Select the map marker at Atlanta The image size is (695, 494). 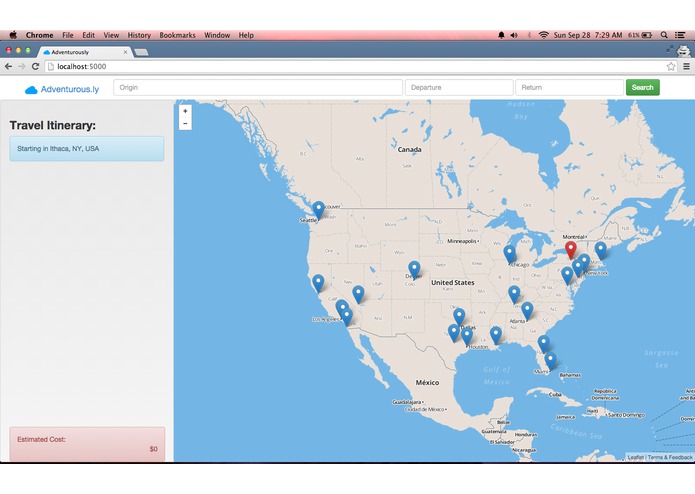(x=527, y=311)
